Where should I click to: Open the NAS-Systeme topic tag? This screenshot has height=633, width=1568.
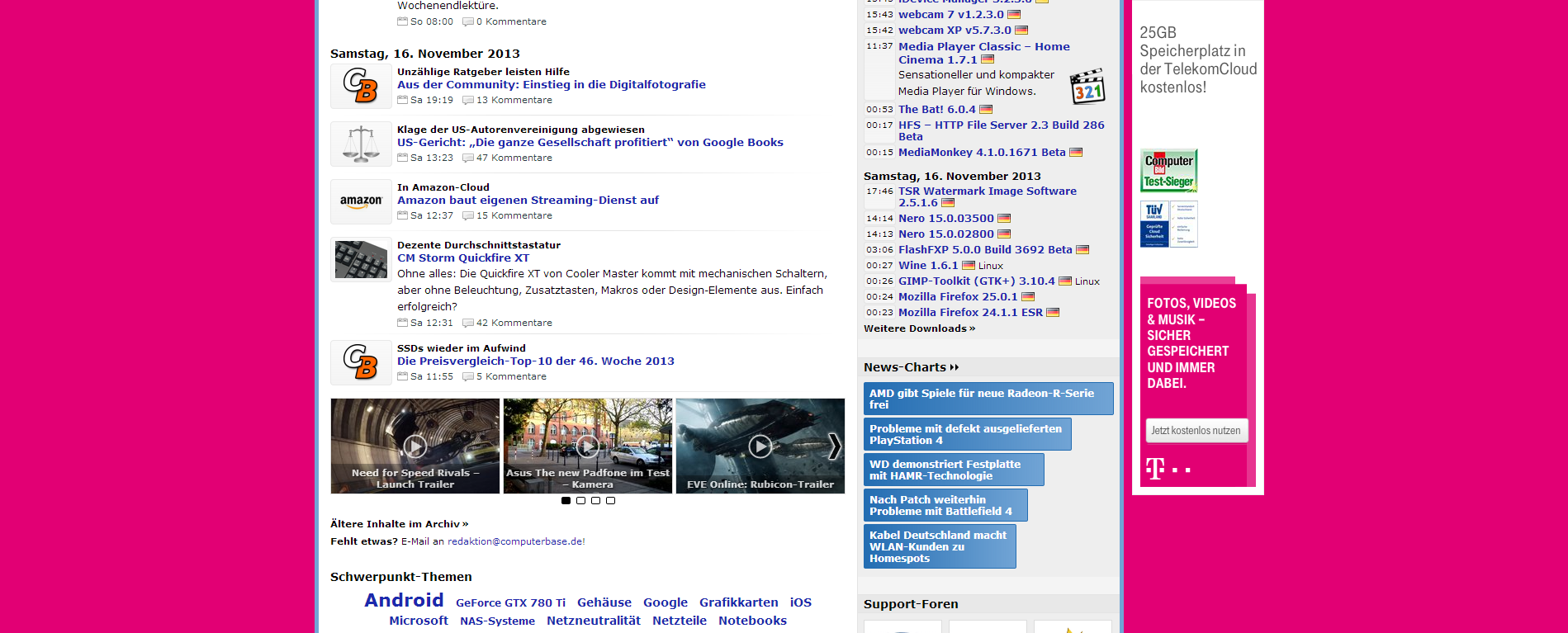pyautogui.click(x=497, y=621)
